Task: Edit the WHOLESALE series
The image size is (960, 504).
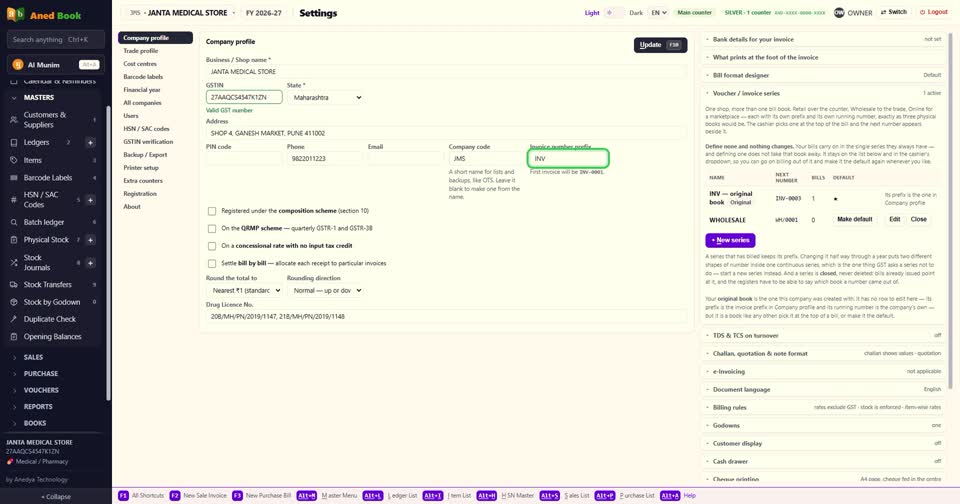Action: [894, 219]
